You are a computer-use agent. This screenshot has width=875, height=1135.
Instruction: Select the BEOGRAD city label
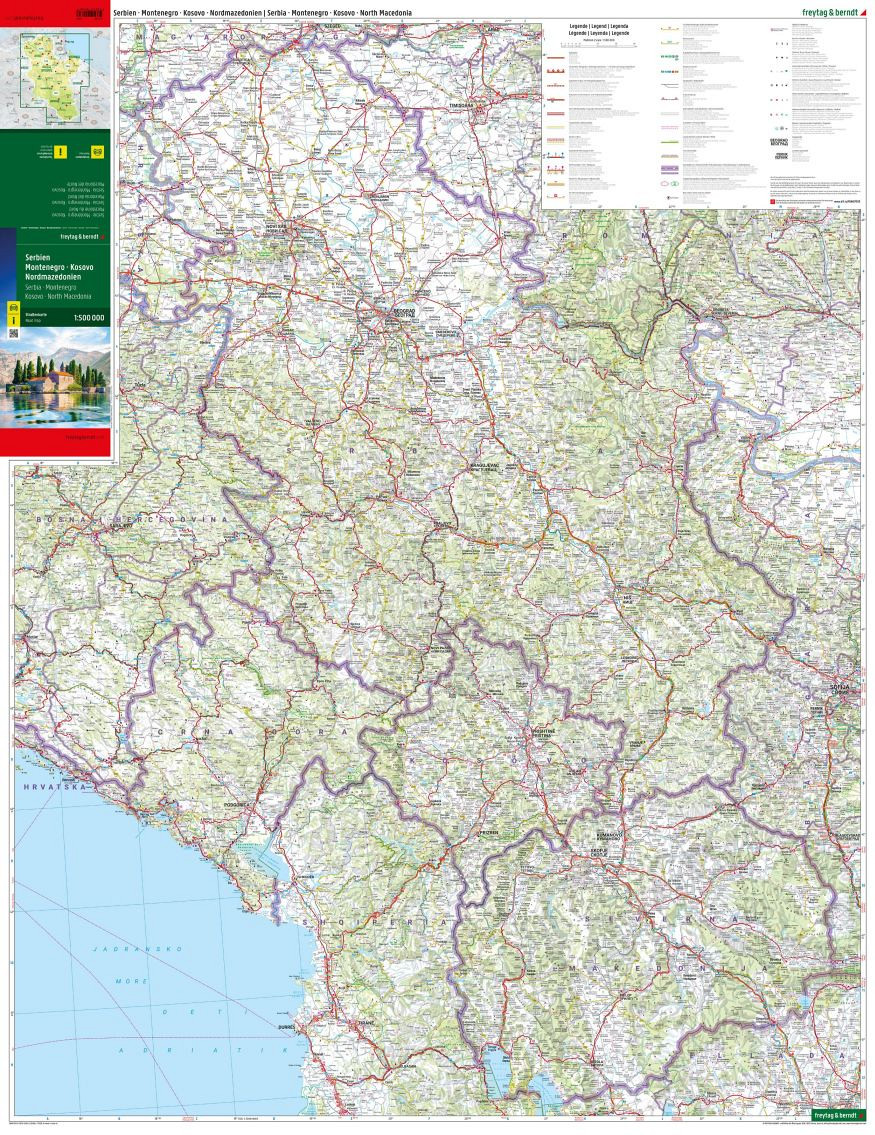403,311
